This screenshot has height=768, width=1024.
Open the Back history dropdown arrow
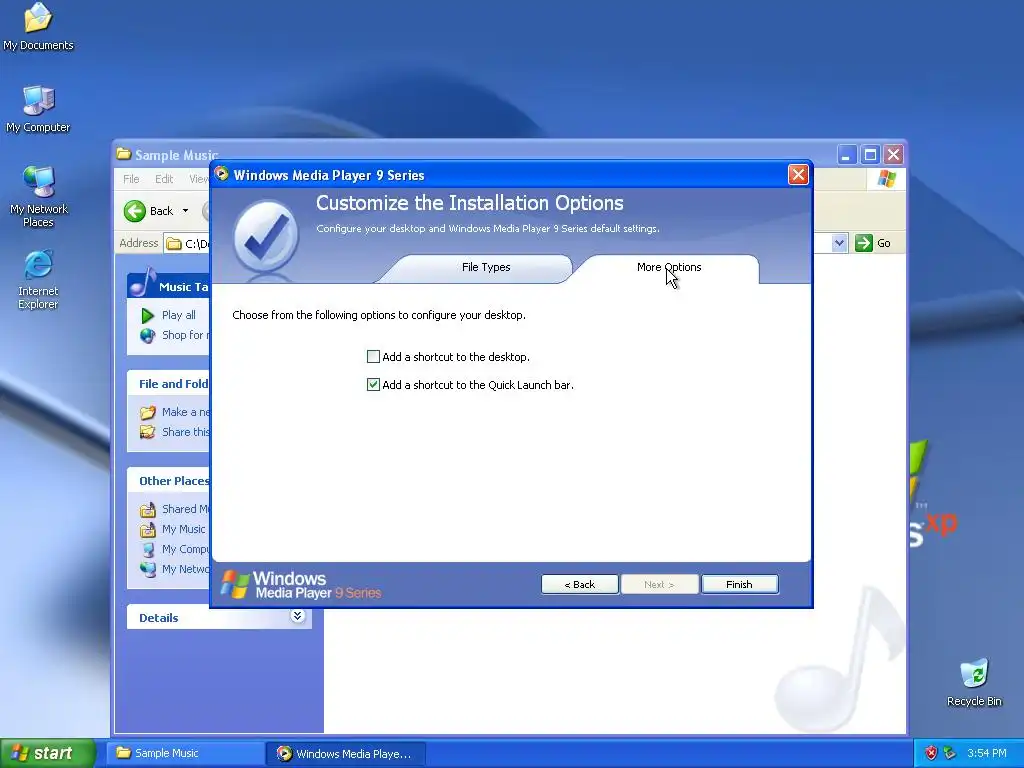(x=185, y=211)
